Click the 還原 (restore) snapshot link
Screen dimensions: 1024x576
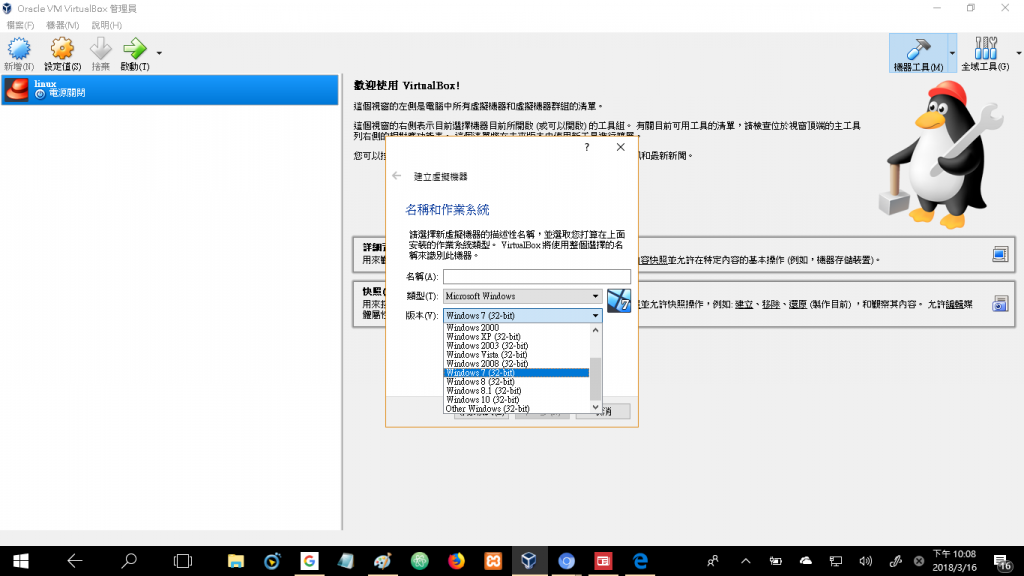click(x=797, y=304)
